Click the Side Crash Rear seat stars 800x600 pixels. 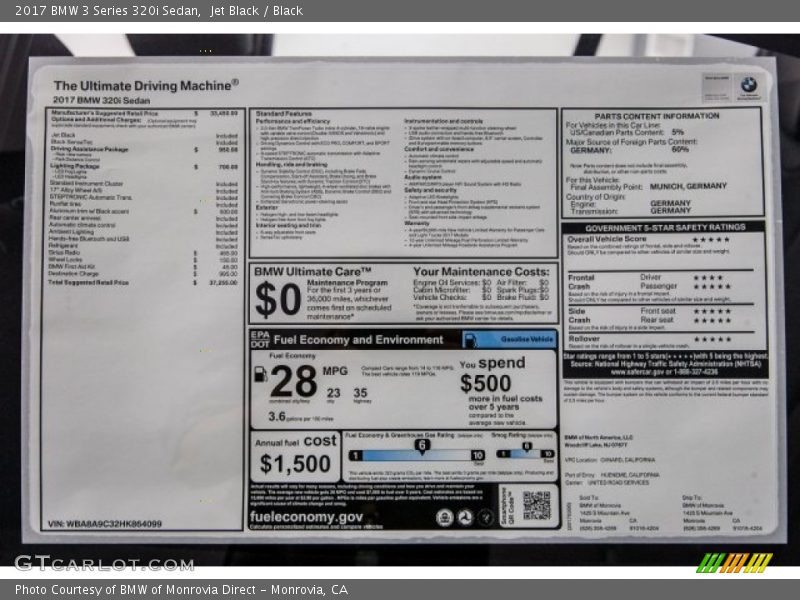[712, 320]
